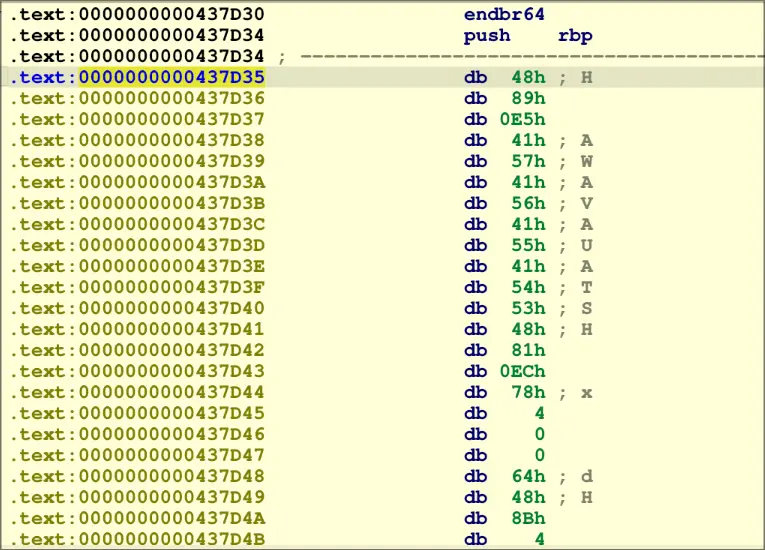This screenshot has width=765, height=550.
Task: Select the 0E5h byte value
Action: coord(522,119)
